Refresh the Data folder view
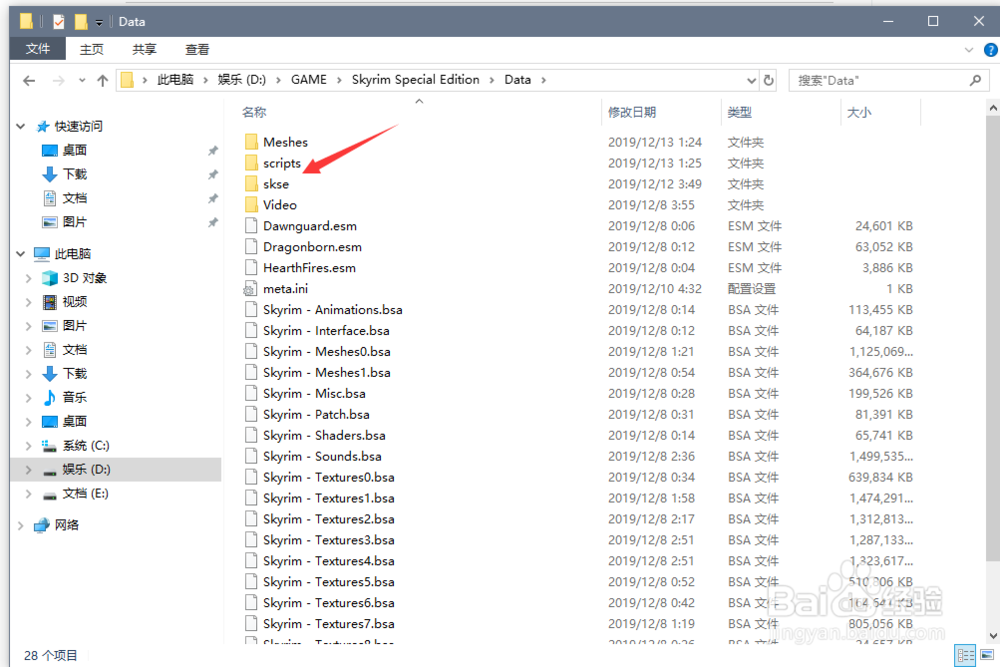This screenshot has width=1000, height=667. (768, 80)
